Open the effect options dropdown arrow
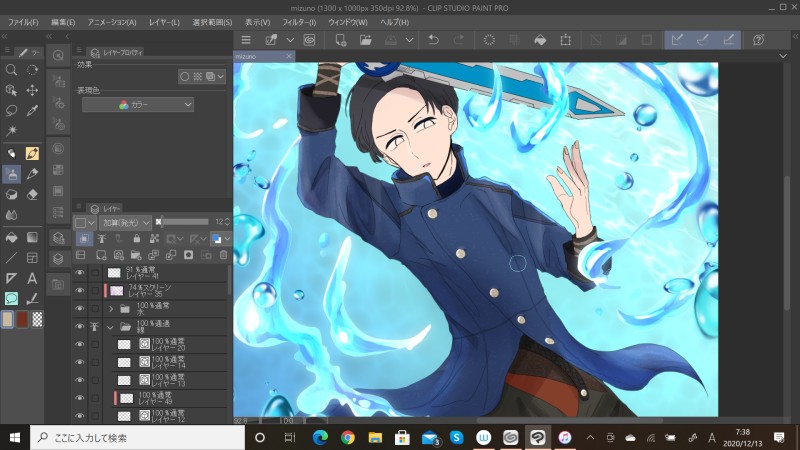The width and height of the screenshot is (800, 450). coord(220,77)
